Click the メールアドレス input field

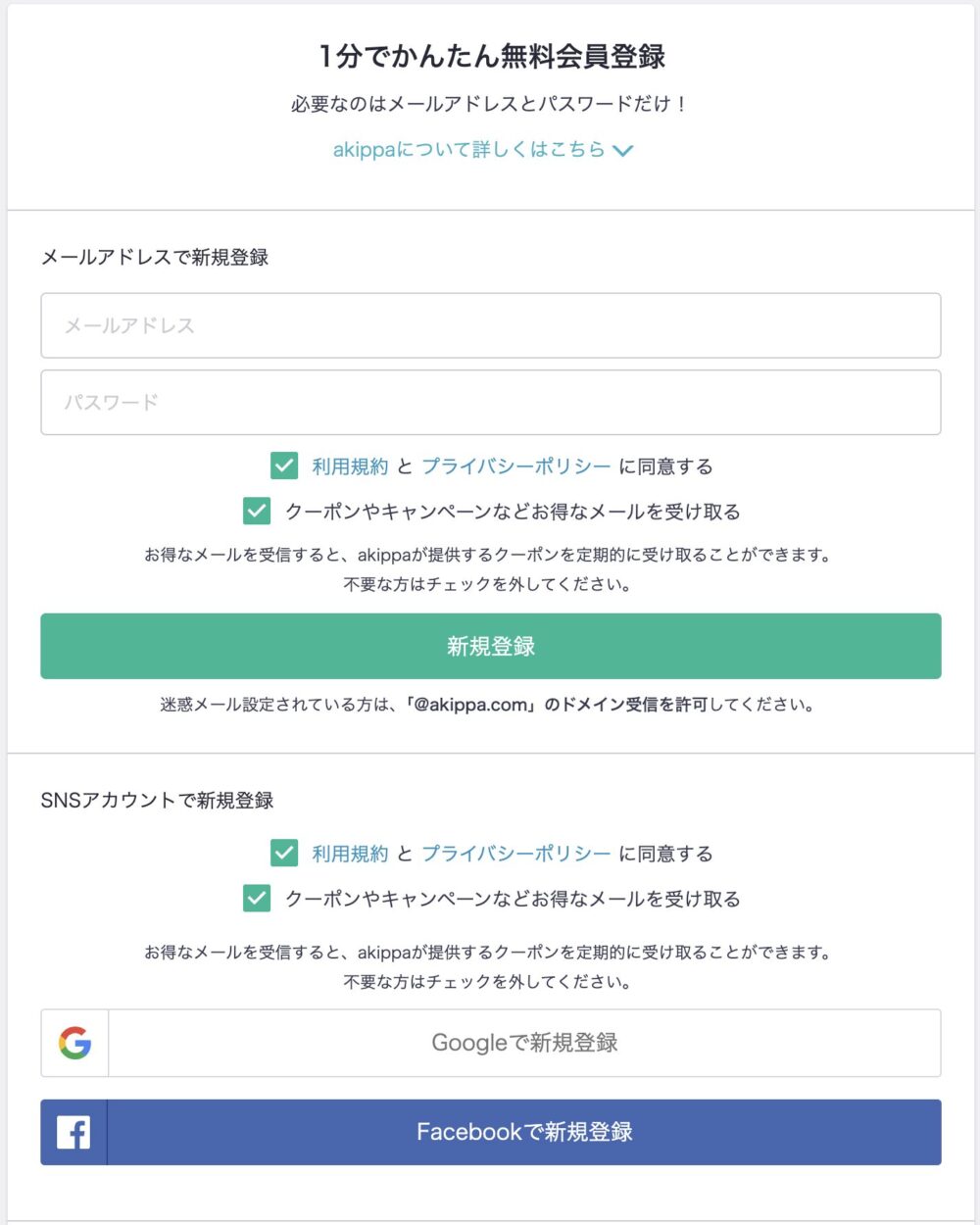tap(490, 326)
